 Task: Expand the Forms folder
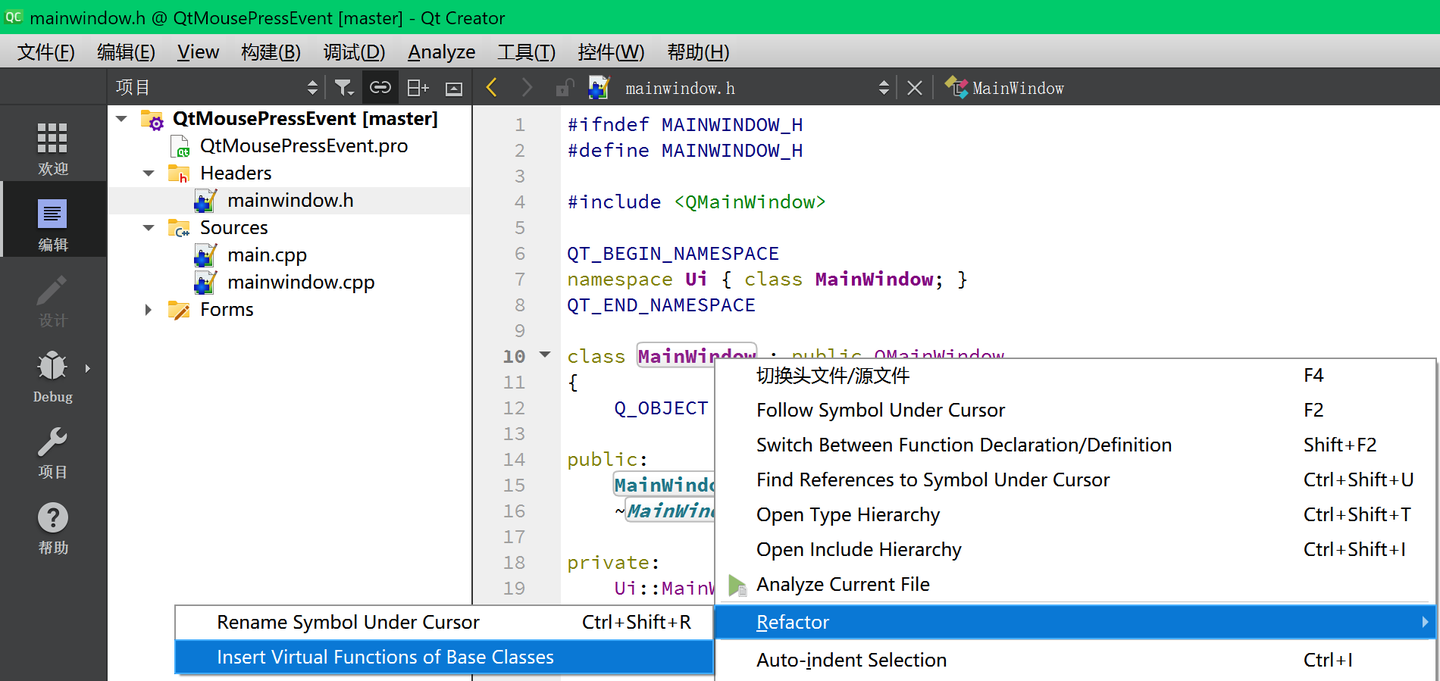(x=148, y=310)
